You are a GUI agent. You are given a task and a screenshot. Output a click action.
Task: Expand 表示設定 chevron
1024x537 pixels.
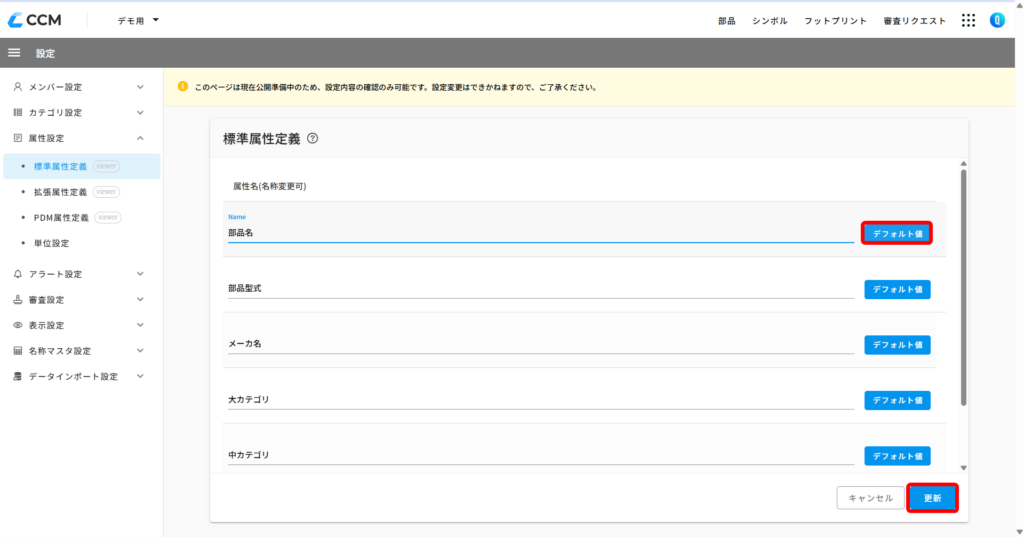(x=140, y=325)
